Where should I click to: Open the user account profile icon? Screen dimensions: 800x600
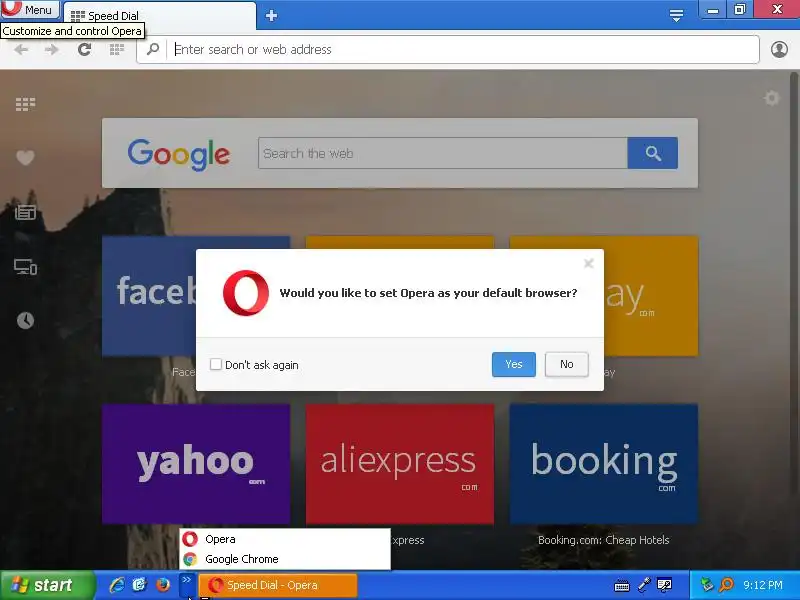point(779,49)
